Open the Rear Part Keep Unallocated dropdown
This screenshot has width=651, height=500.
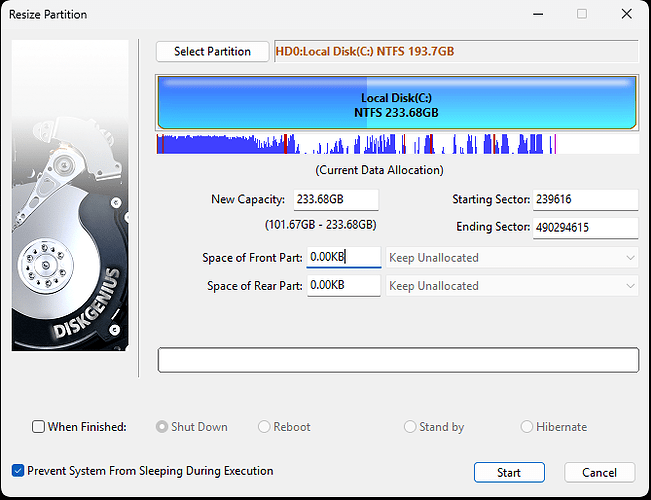pyautogui.click(x=512, y=286)
